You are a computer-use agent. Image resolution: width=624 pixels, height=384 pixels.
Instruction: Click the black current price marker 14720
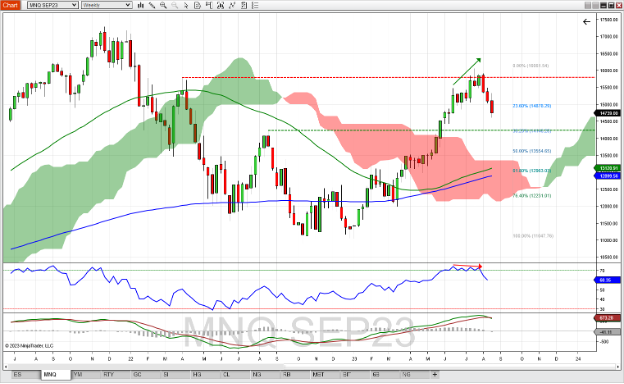pos(608,113)
